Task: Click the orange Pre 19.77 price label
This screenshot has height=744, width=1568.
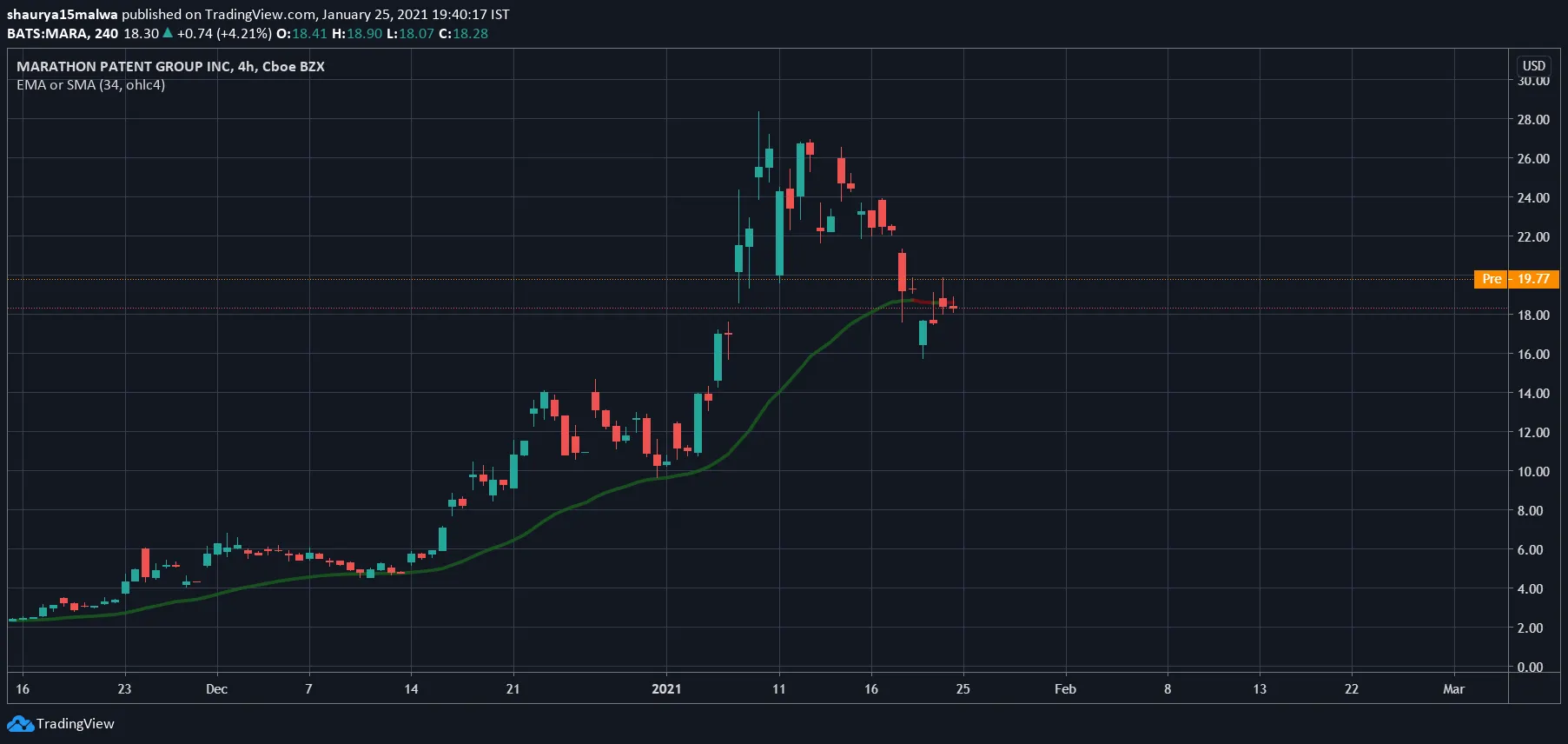Action: point(1517,279)
